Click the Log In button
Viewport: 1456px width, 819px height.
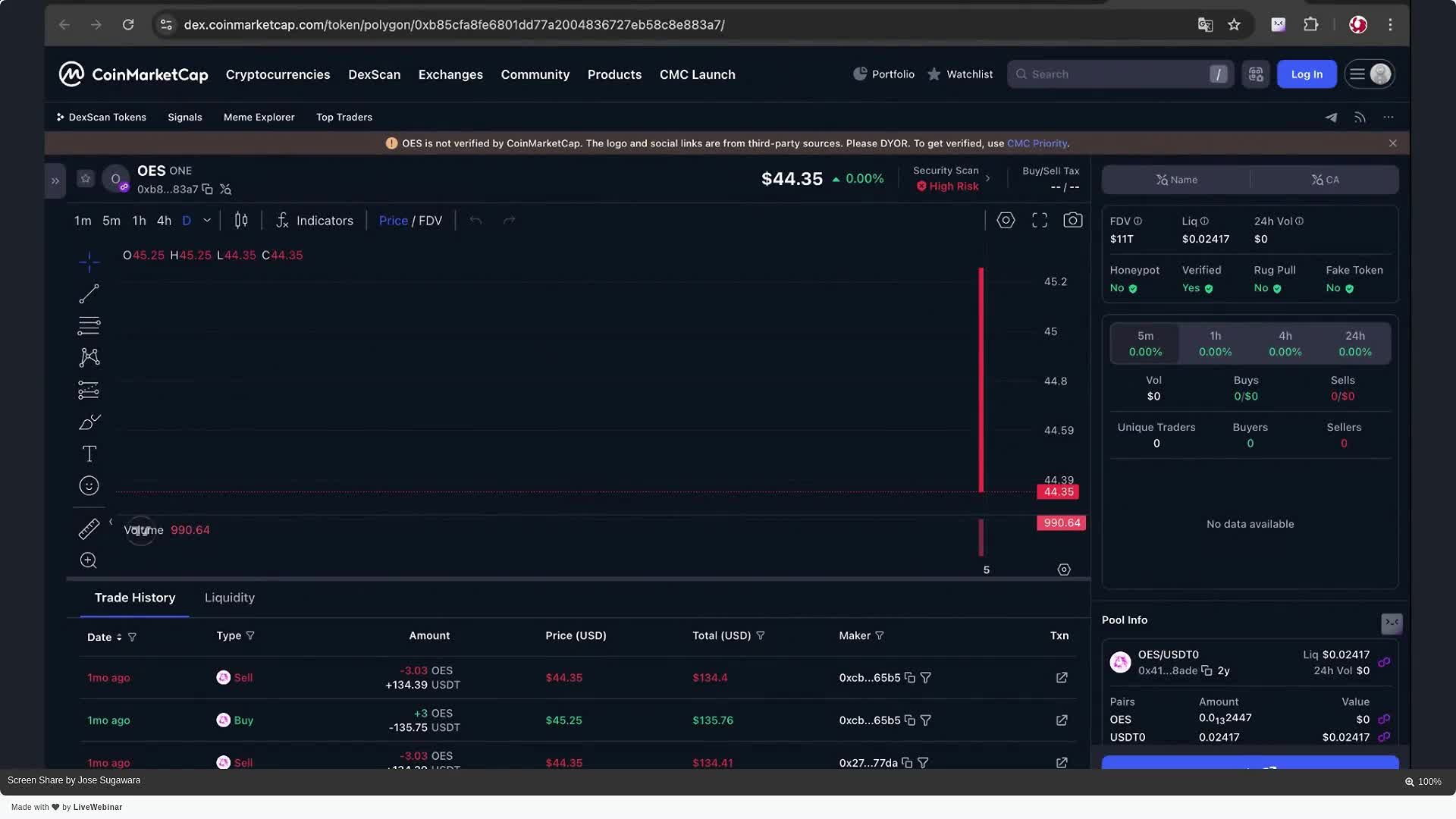tap(1306, 74)
